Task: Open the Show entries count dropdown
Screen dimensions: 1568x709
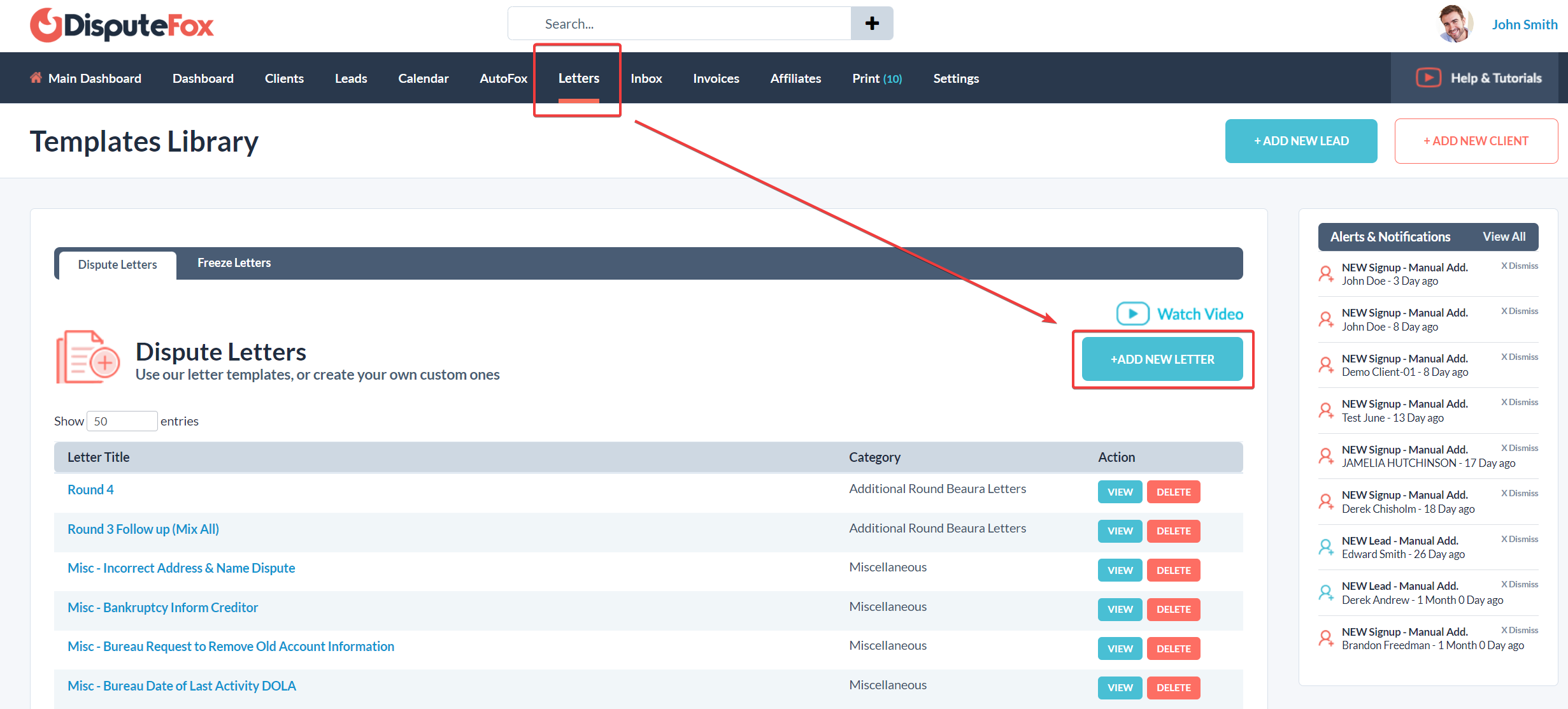Action: 122,421
